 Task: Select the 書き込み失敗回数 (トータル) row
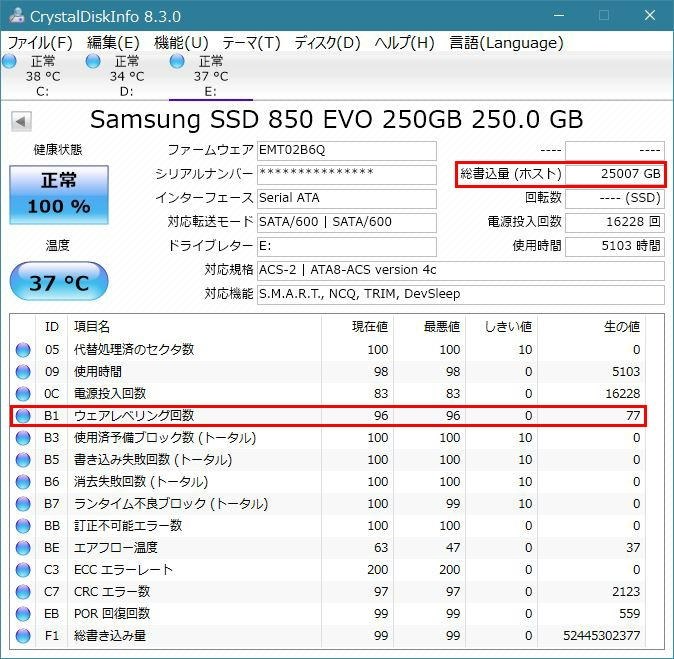[328, 460]
